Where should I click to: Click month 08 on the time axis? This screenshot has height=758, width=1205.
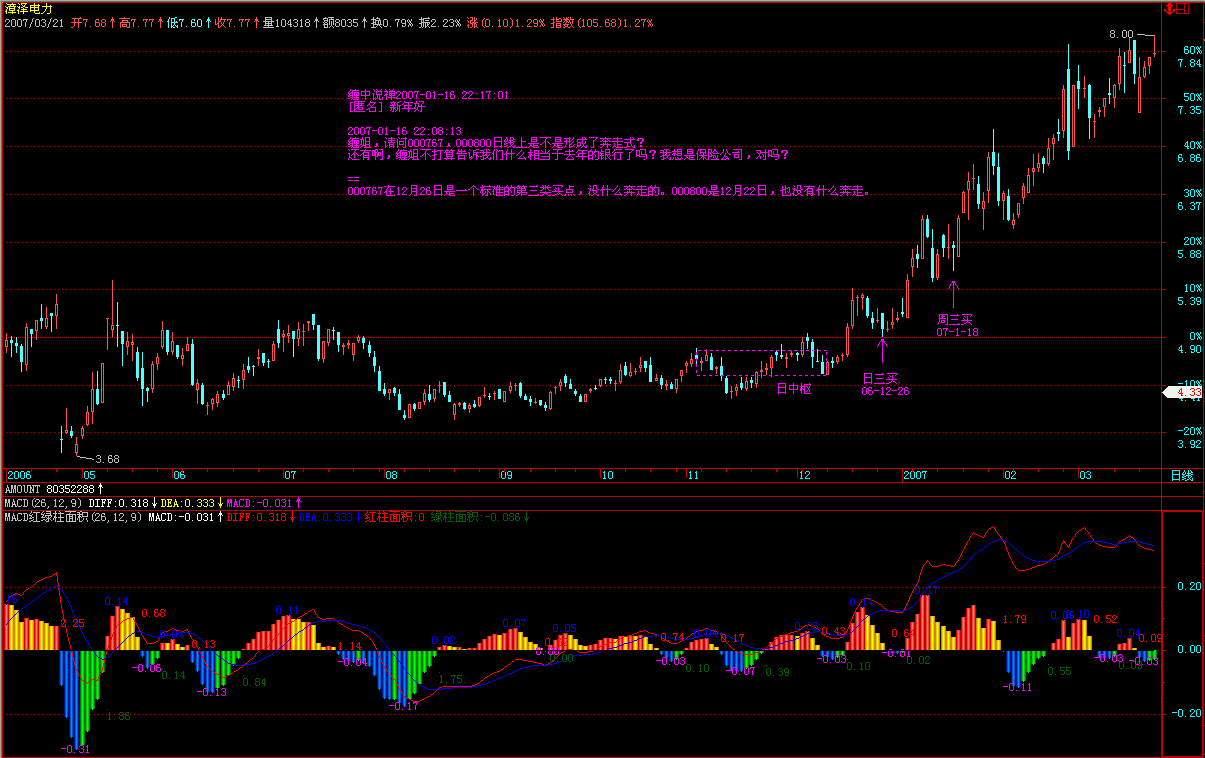click(391, 475)
